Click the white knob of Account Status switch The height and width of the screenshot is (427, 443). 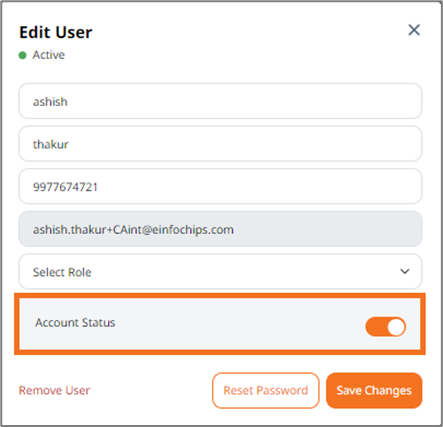coord(396,326)
